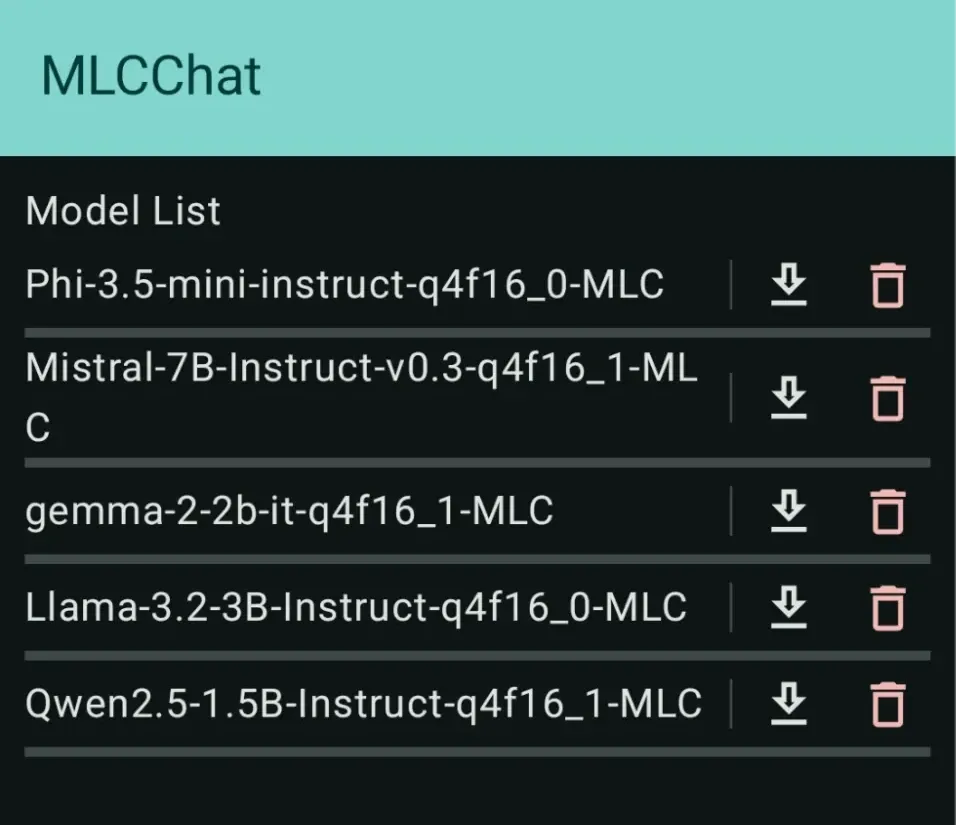Image resolution: width=956 pixels, height=825 pixels.
Task: Select the Mistral-7B-Instruct model entry
Action: tap(360, 395)
